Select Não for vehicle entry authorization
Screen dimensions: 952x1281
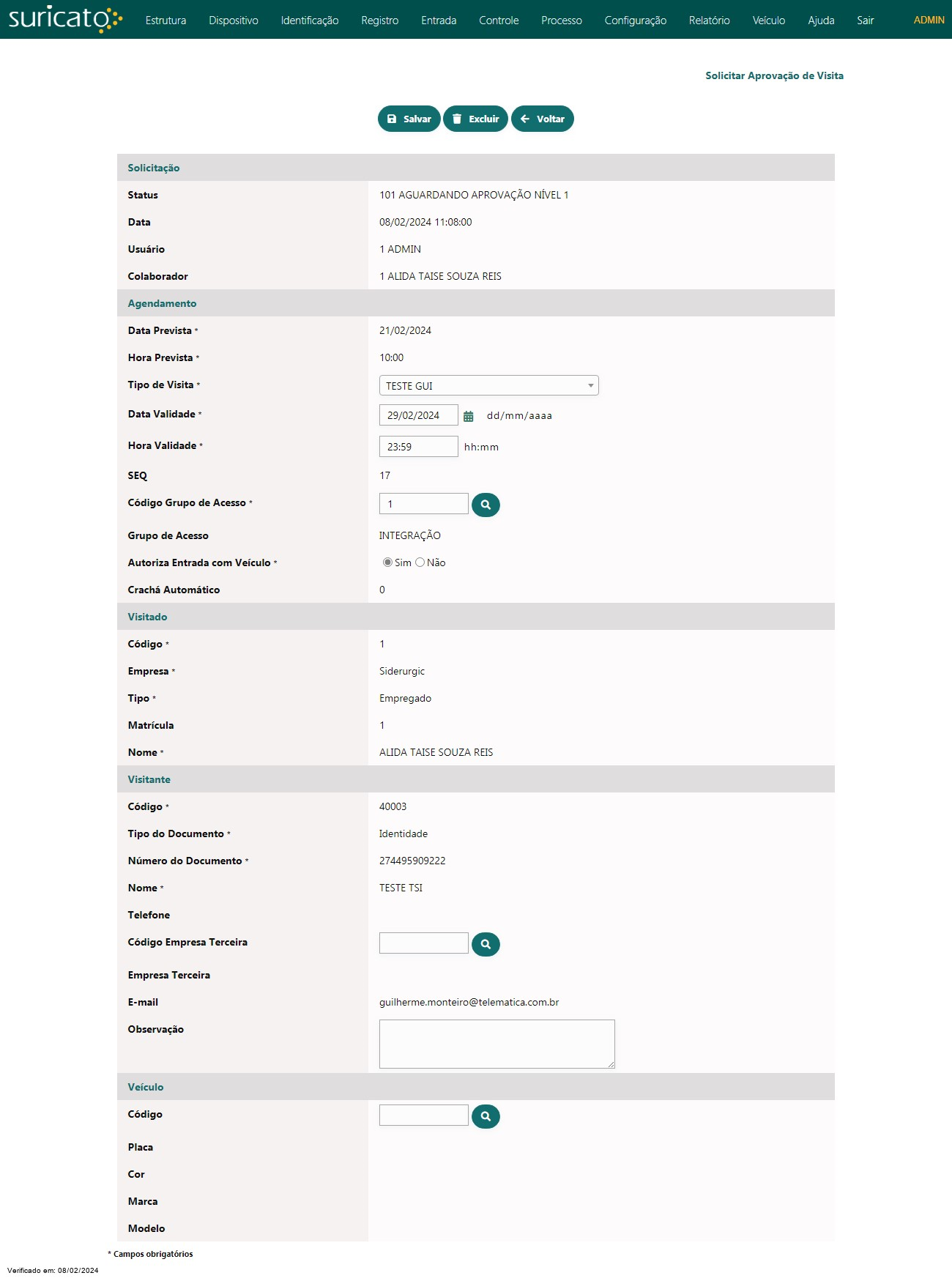pos(420,562)
